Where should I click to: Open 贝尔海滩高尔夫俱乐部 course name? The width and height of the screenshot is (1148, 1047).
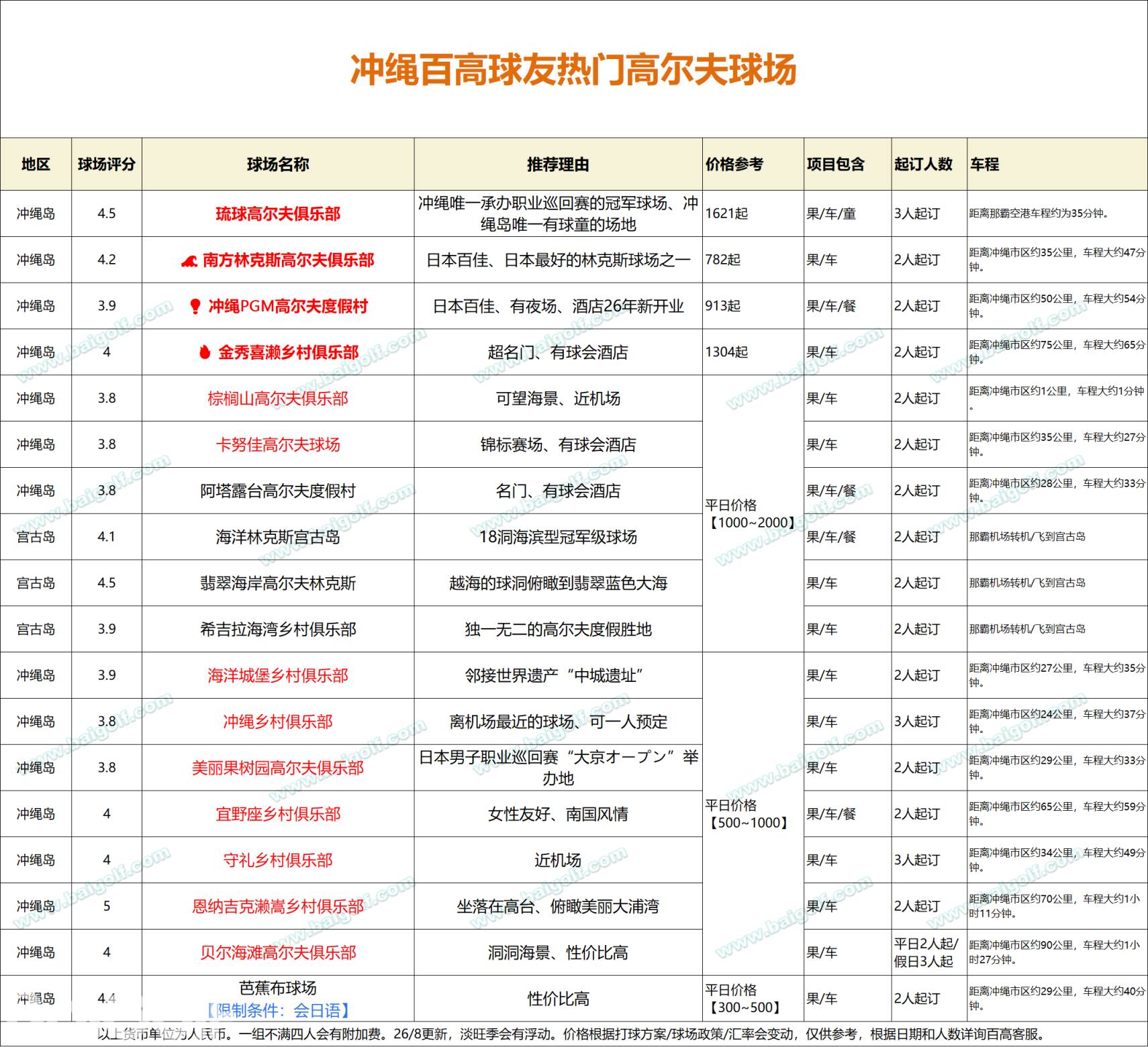click(x=278, y=953)
